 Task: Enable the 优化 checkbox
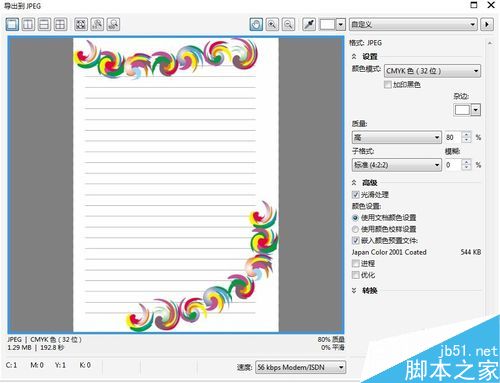[356, 275]
